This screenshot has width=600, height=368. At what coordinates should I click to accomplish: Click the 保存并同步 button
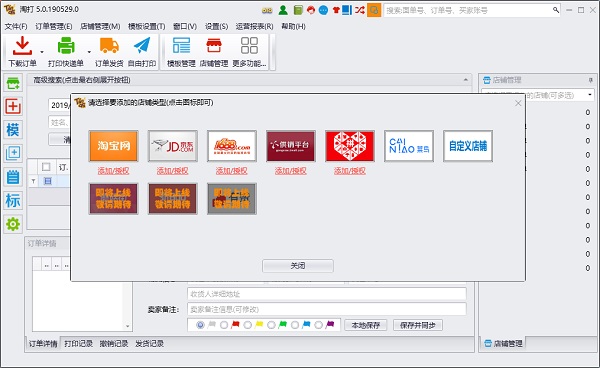(417, 325)
